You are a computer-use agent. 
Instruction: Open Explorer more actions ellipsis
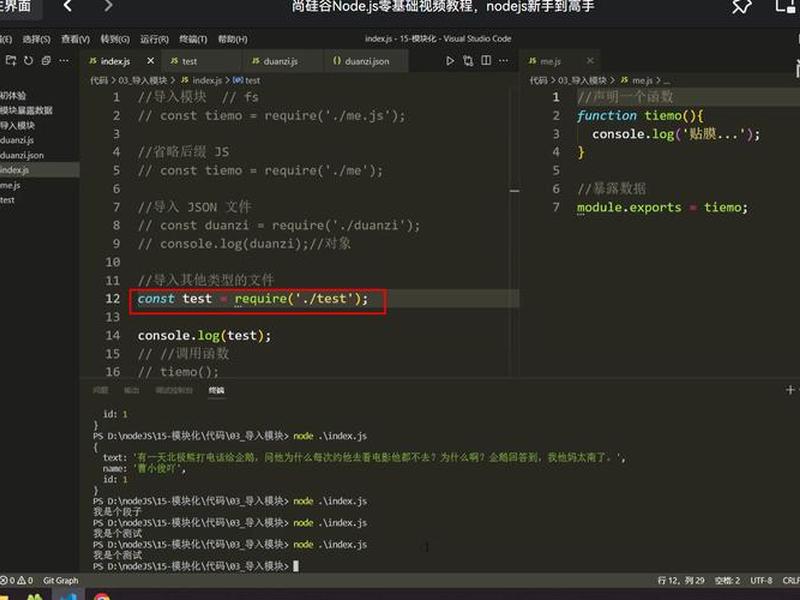[64, 61]
